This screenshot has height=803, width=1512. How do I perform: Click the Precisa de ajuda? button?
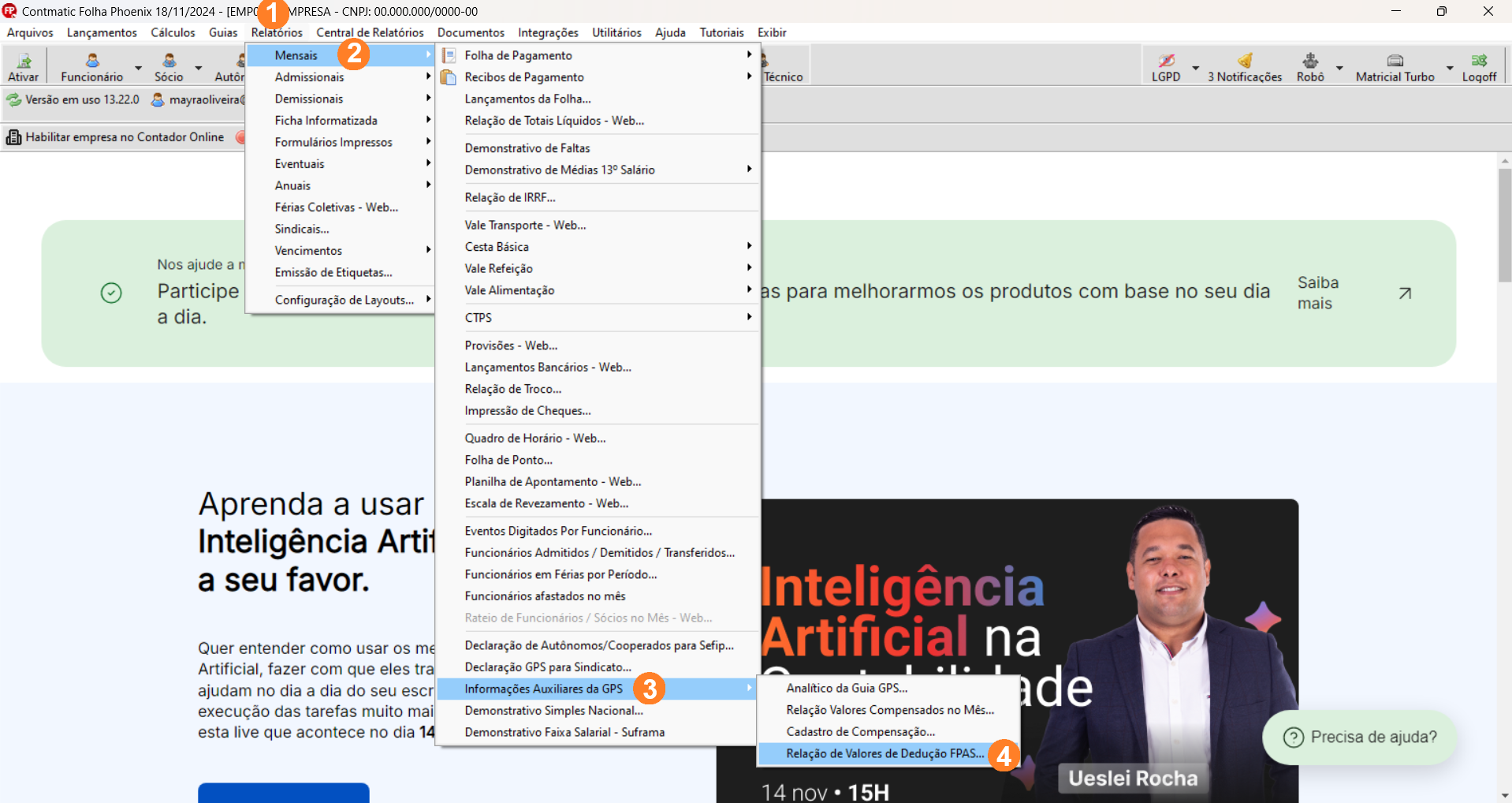coord(1360,738)
